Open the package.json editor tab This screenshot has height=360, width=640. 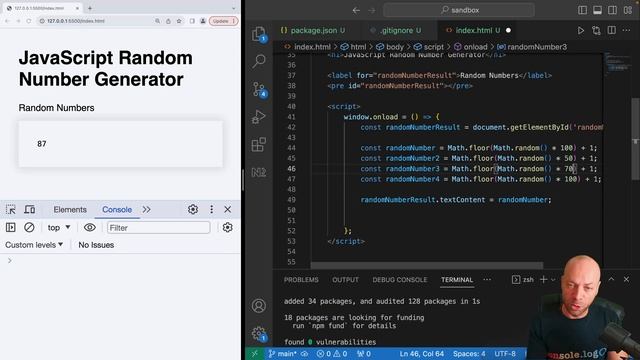313,31
